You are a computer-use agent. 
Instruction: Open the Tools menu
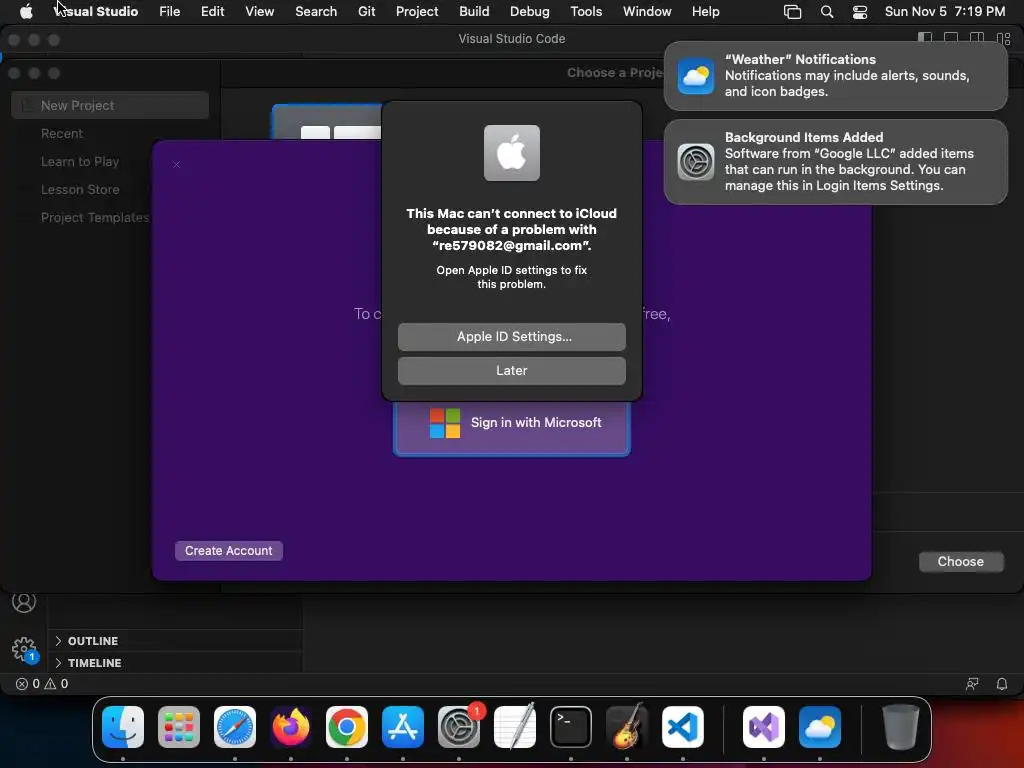586,12
